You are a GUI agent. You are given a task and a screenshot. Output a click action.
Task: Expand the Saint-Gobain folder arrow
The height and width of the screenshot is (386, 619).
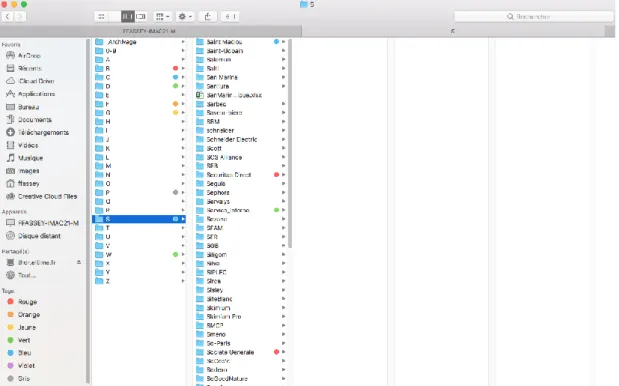pyautogui.click(x=283, y=51)
